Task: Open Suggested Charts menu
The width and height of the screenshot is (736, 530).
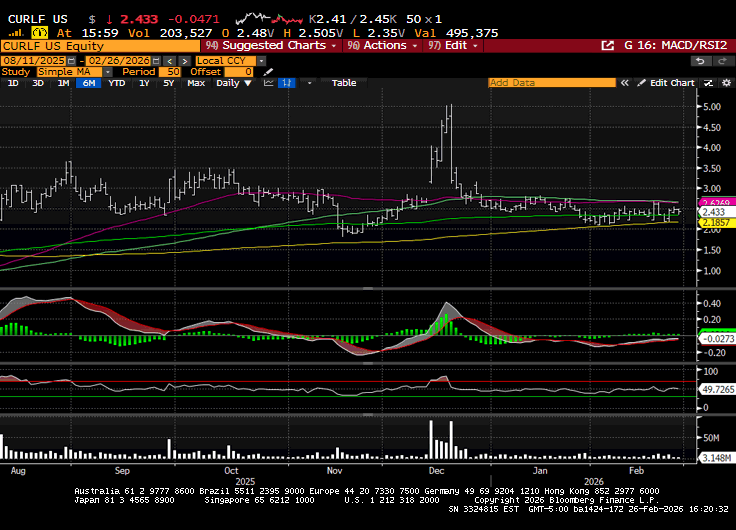Action: coord(272,46)
